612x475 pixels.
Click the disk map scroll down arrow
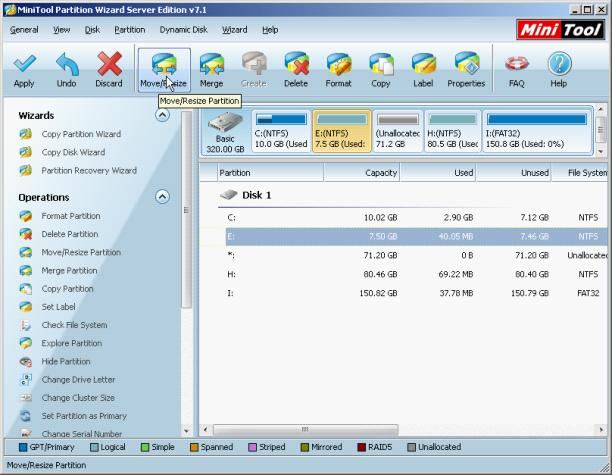coord(601,151)
